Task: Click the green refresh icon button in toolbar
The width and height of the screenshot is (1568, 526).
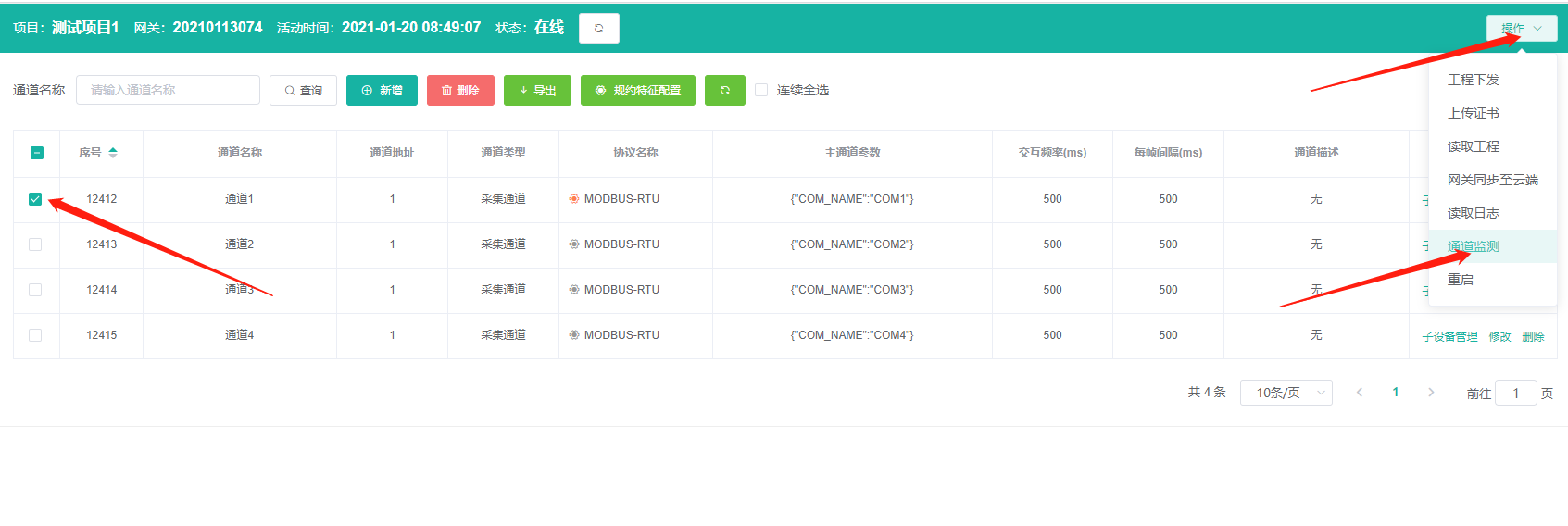Action: pos(724,91)
